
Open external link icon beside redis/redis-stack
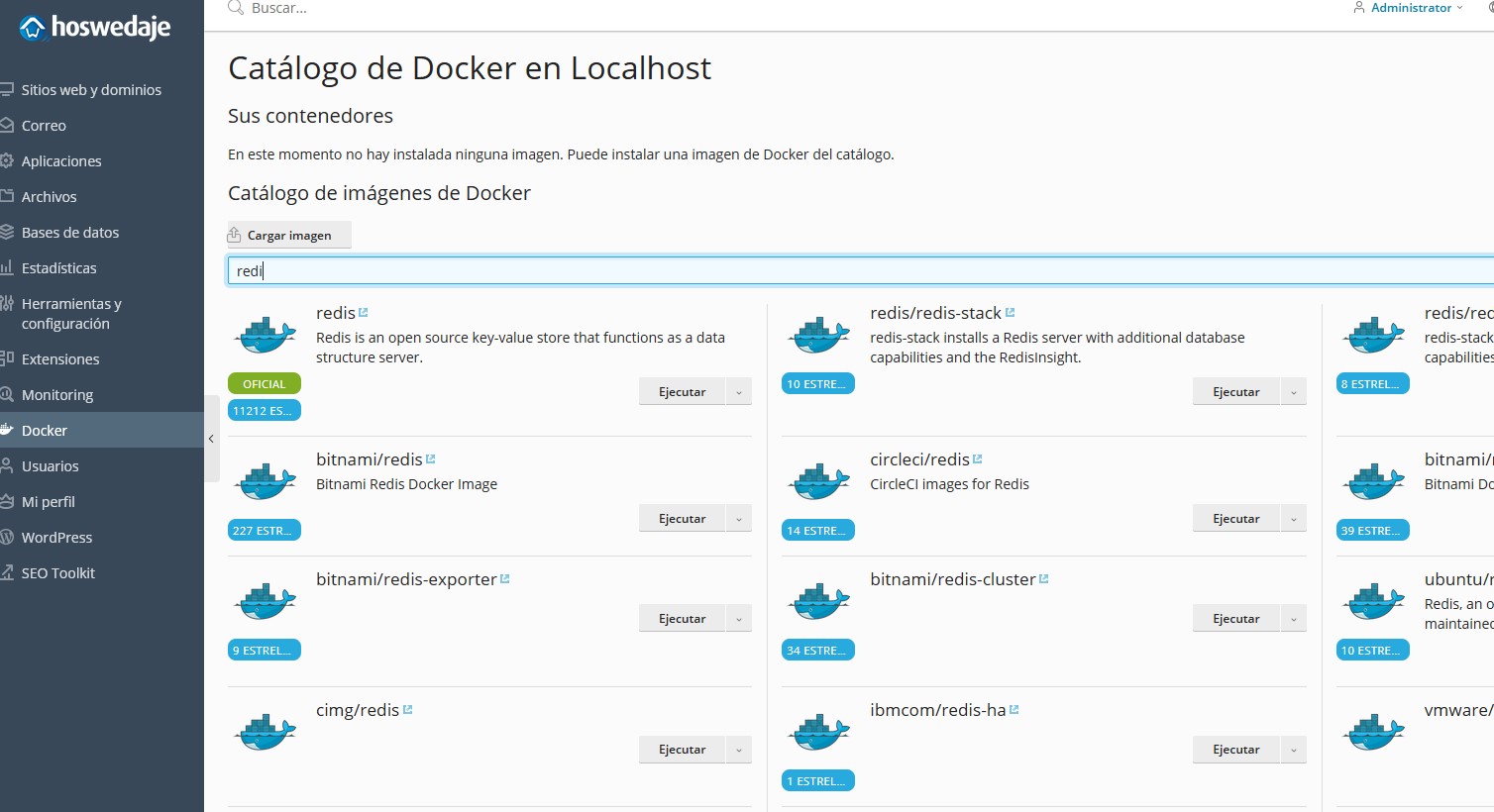click(x=1011, y=312)
